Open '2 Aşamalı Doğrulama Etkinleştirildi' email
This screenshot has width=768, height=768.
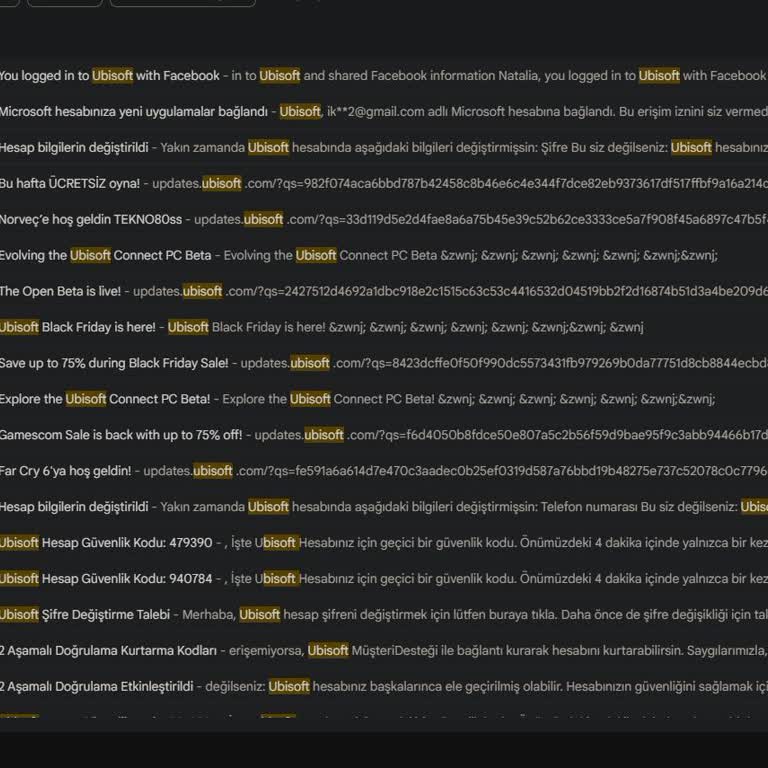coord(384,686)
